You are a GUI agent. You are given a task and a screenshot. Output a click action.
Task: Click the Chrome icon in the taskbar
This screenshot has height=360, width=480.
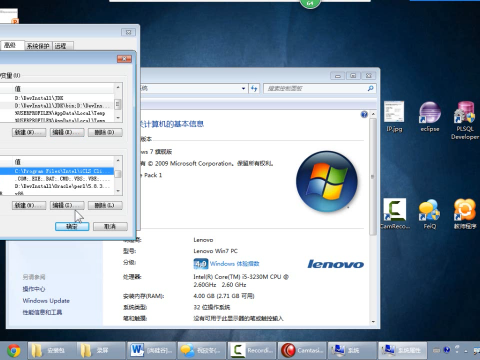[14, 350]
